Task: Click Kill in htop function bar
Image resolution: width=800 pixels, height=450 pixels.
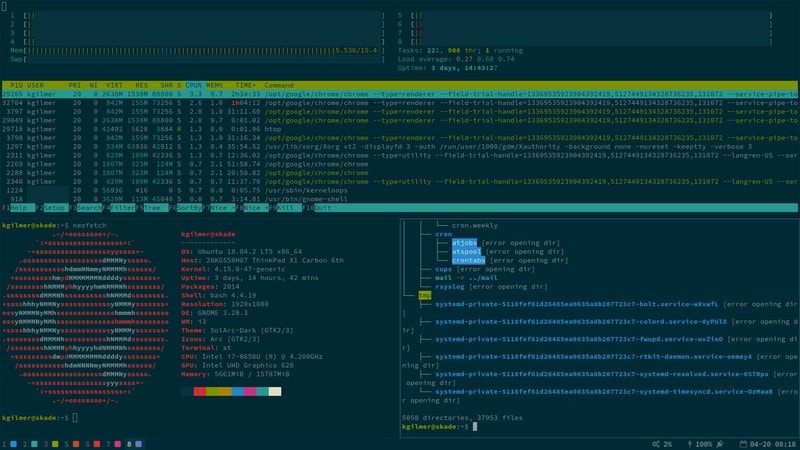Action: (x=285, y=208)
